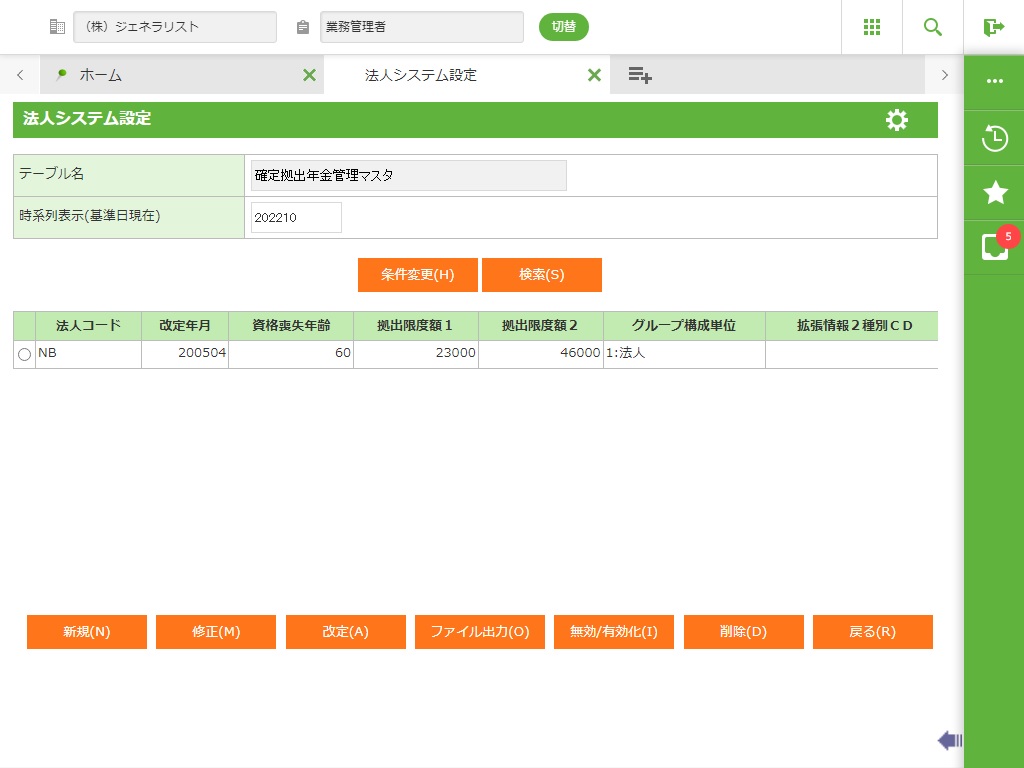This screenshot has height=768, width=1024.
Task: Switch to the ホーム tab
Action: pyautogui.click(x=100, y=75)
